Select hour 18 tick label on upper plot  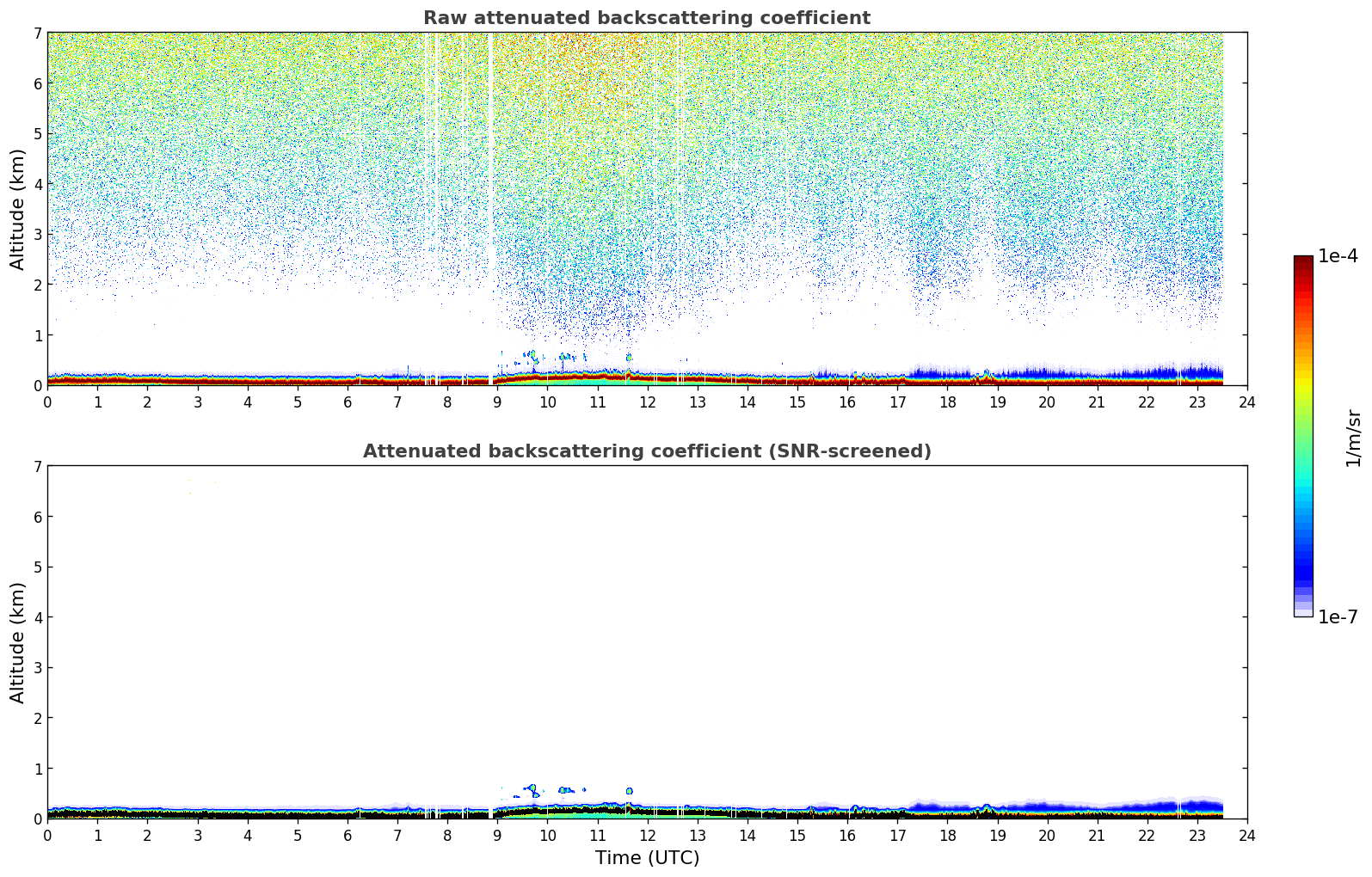pos(947,402)
